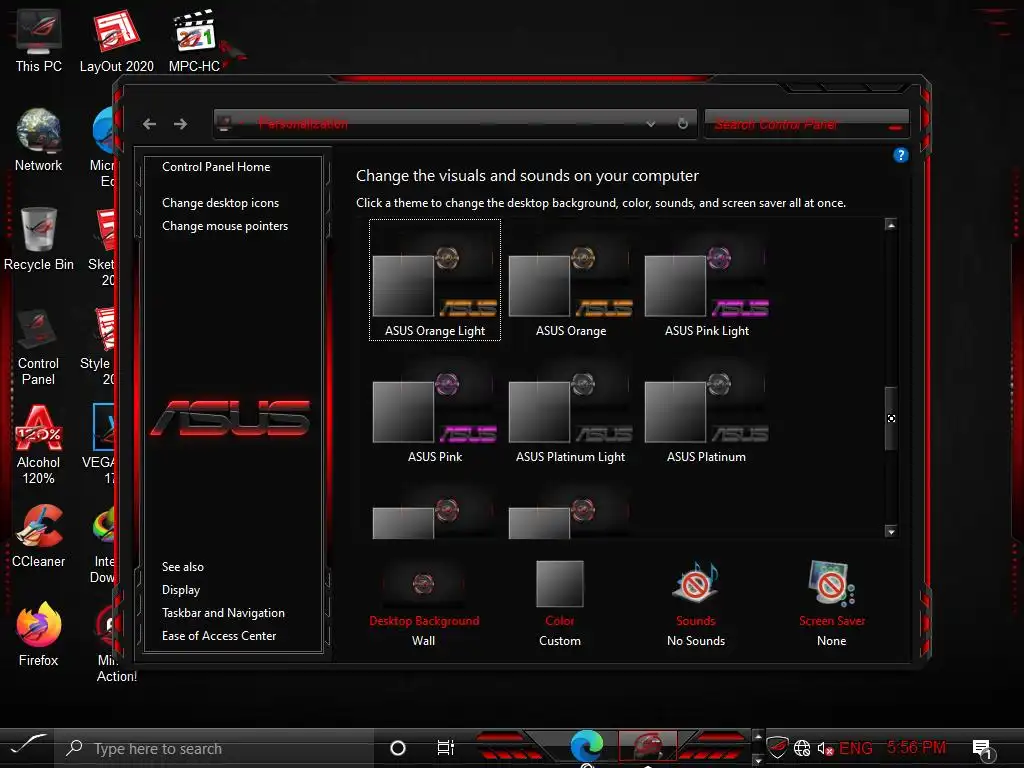Click Change desktop icons link
The height and width of the screenshot is (768, 1024).
[x=220, y=203]
